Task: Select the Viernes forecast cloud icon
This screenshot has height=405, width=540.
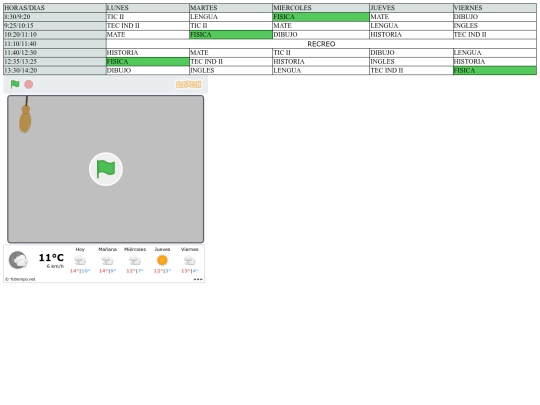Action: (190, 260)
